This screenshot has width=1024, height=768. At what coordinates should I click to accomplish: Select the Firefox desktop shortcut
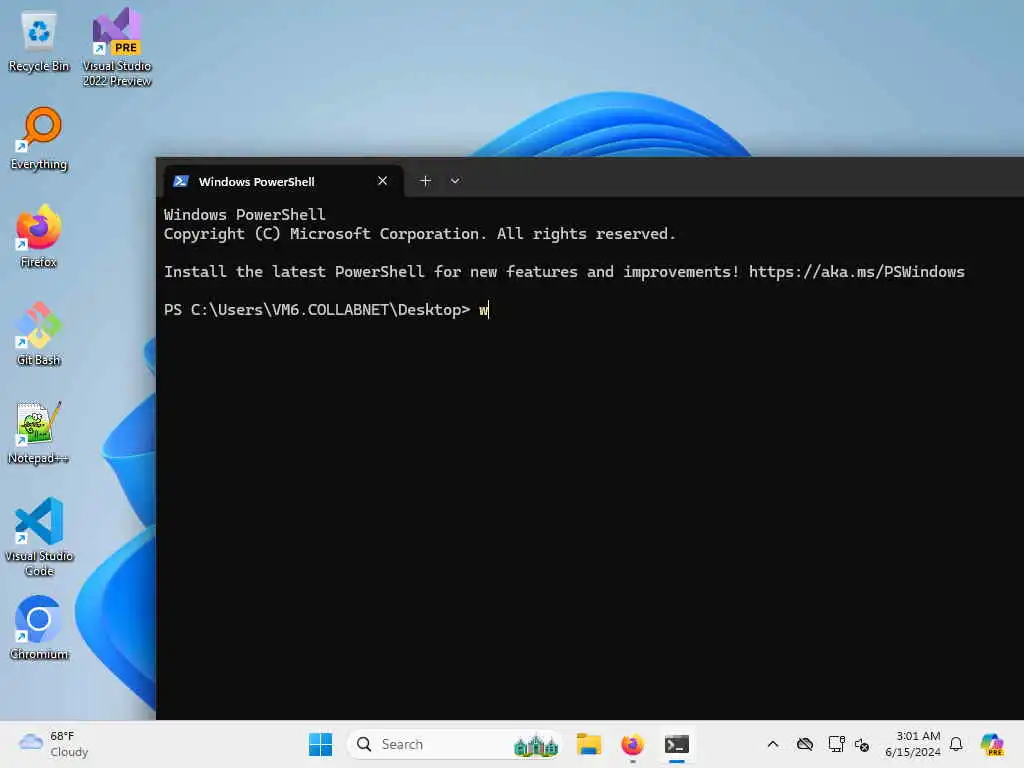point(39,236)
